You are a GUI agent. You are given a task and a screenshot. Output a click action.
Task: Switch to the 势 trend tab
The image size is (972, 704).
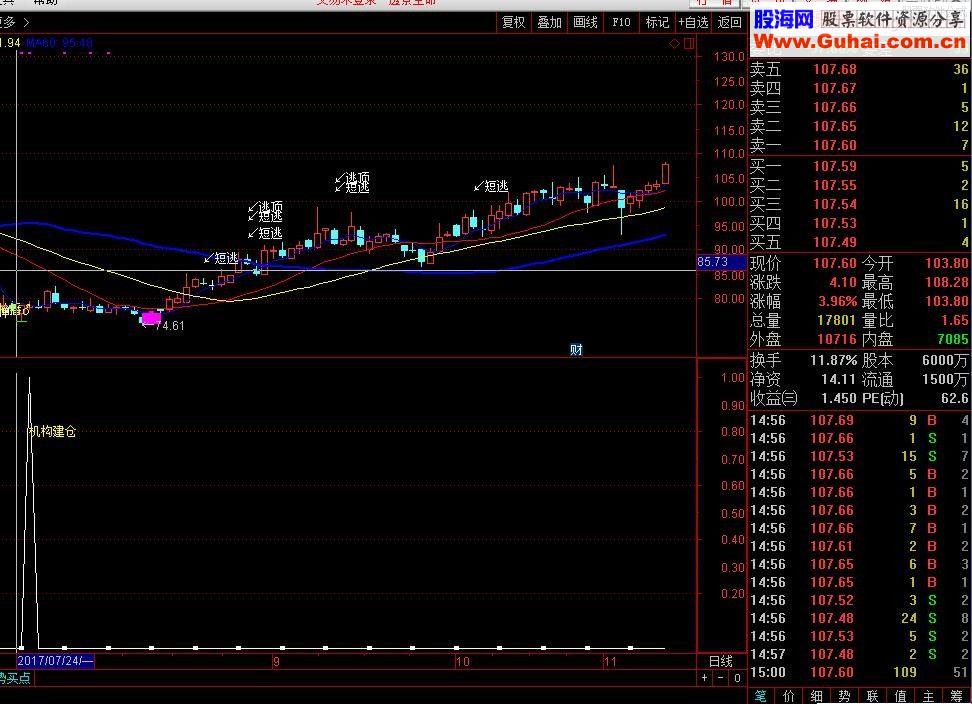844,696
